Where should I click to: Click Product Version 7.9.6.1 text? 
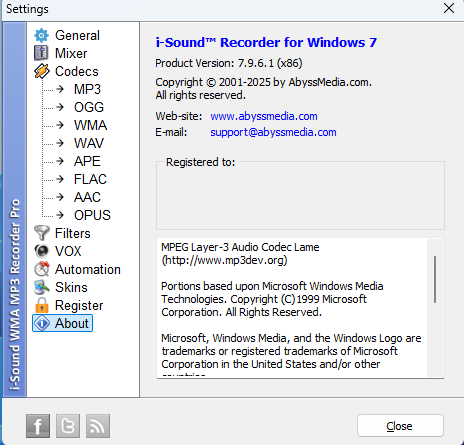click(x=229, y=63)
